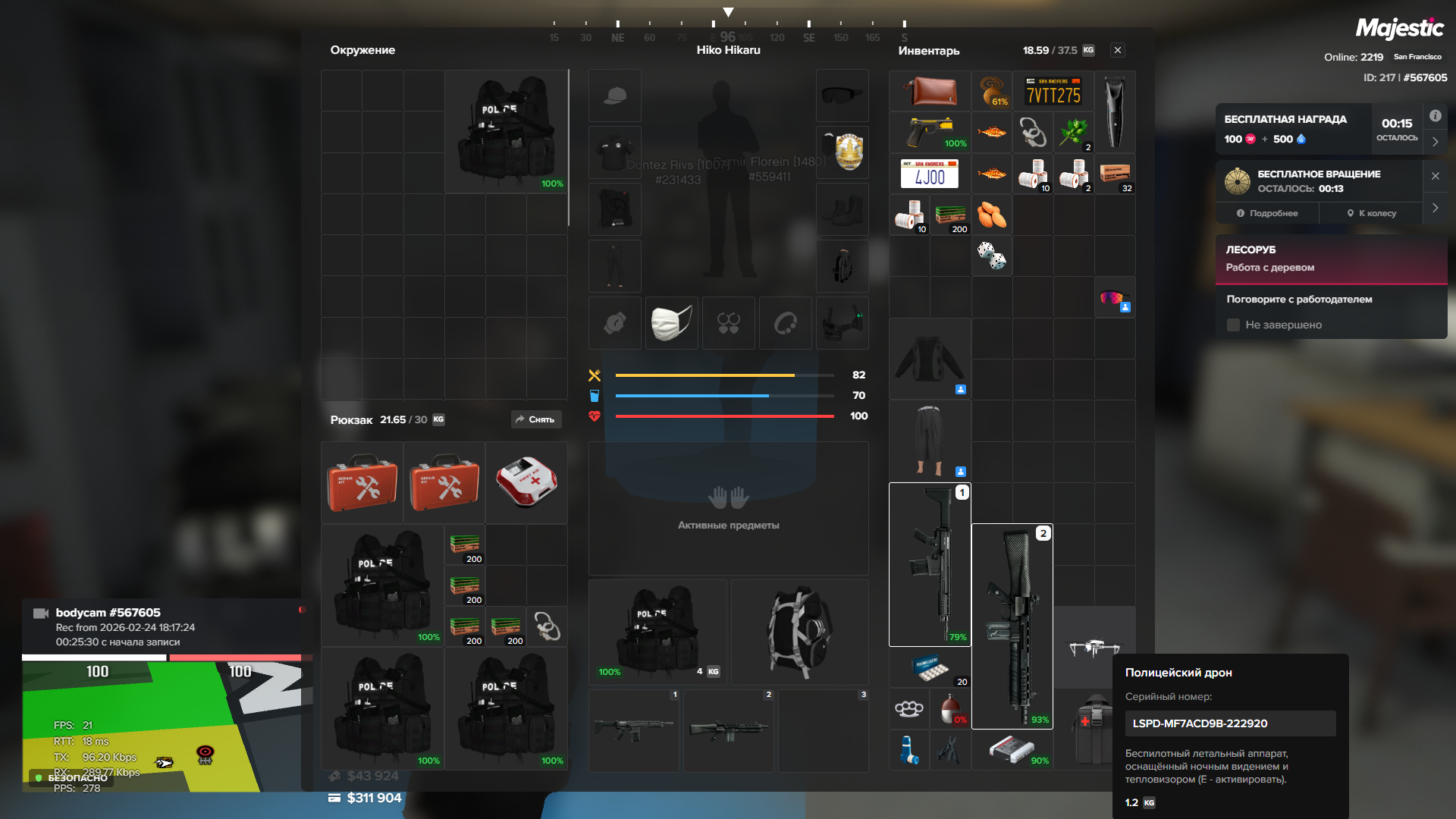Select the white first aid kit in backpack

point(526,482)
